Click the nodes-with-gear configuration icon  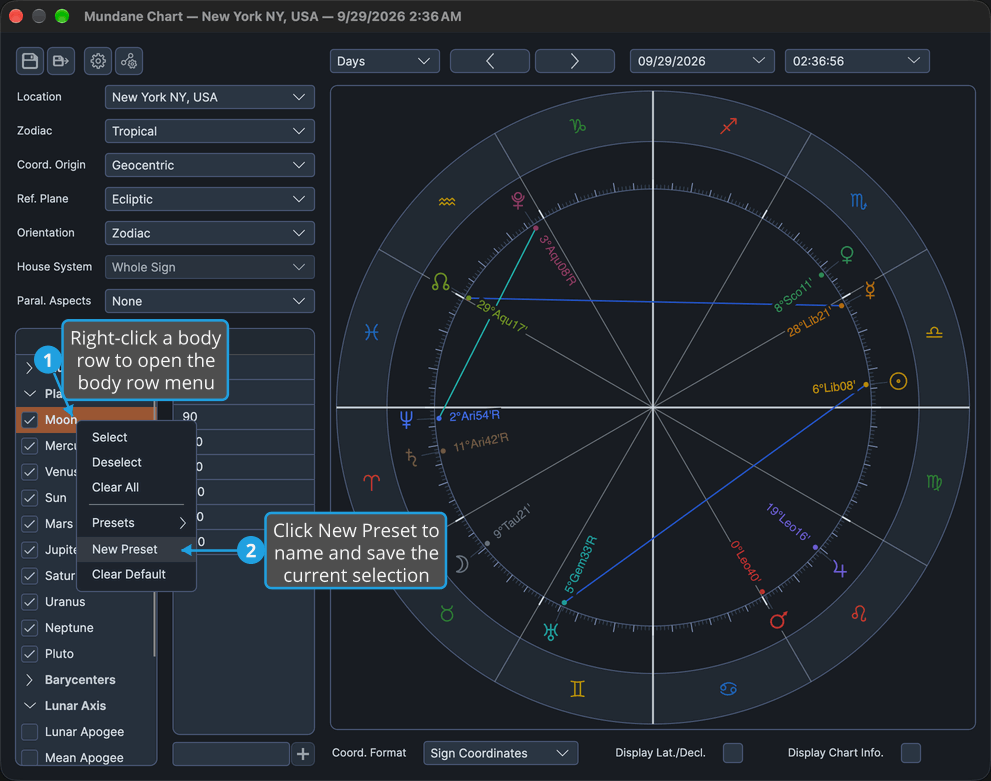click(129, 61)
